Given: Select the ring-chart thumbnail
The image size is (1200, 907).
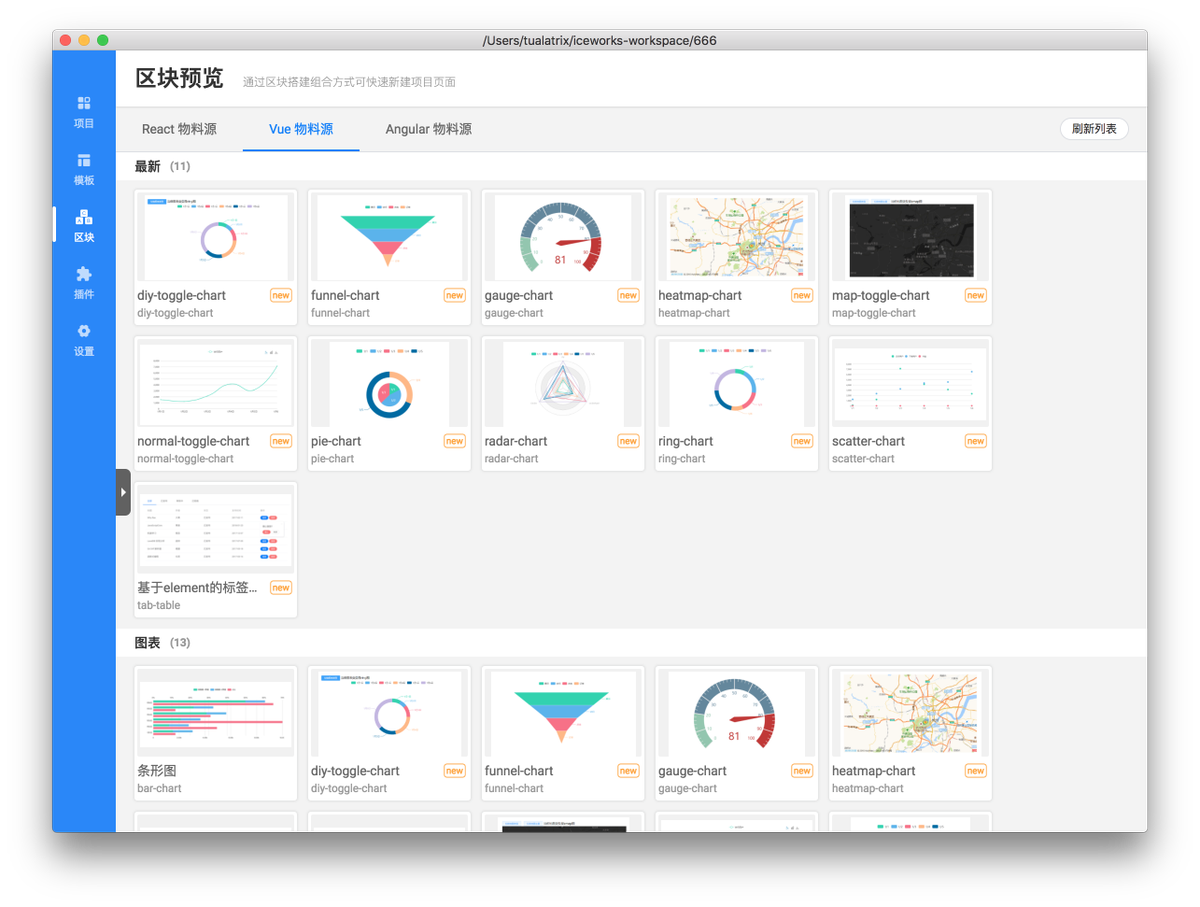Looking at the screenshot, I should [x=737, y=383].
